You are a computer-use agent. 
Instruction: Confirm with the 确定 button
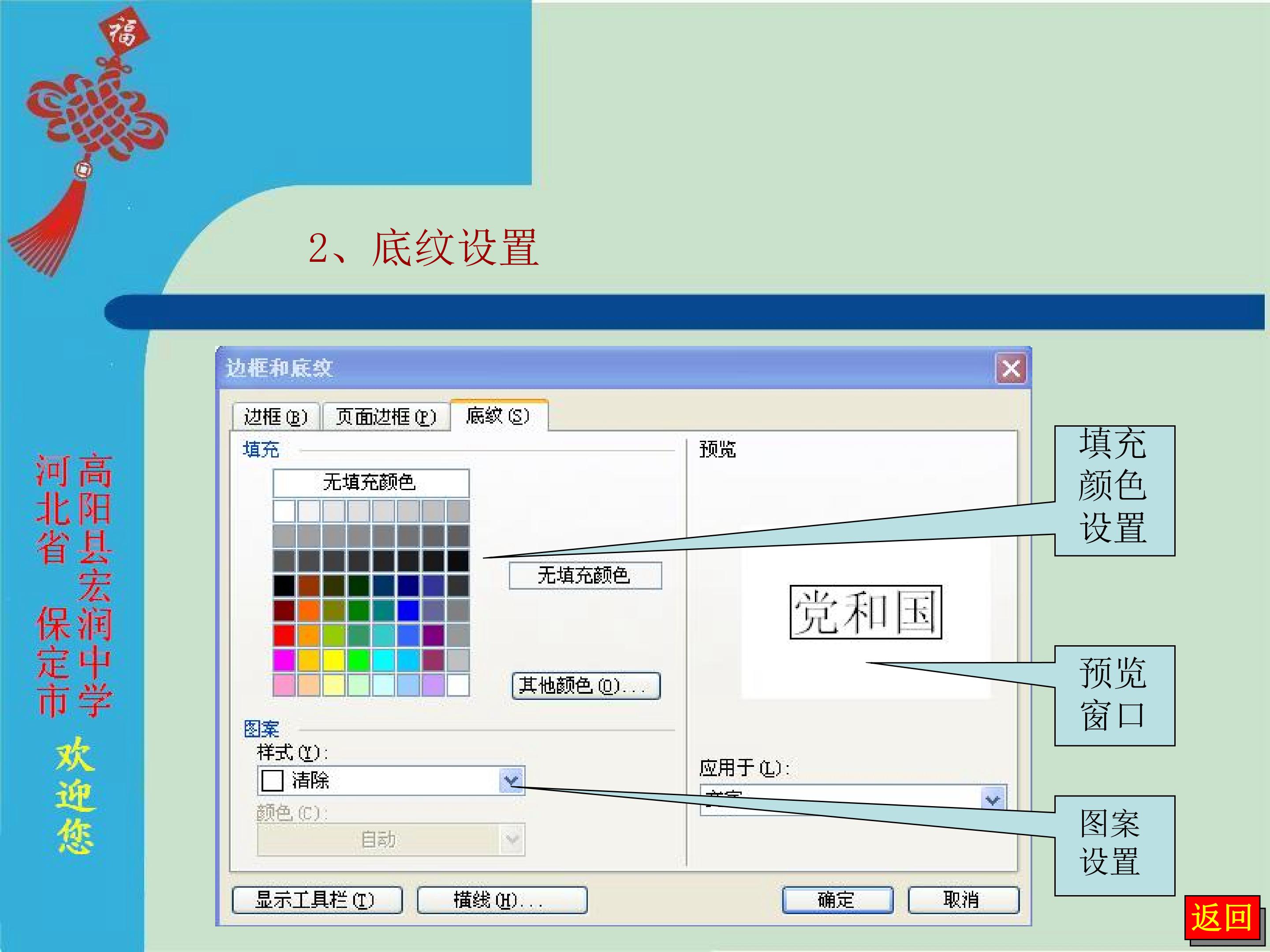tap(838, 899)
